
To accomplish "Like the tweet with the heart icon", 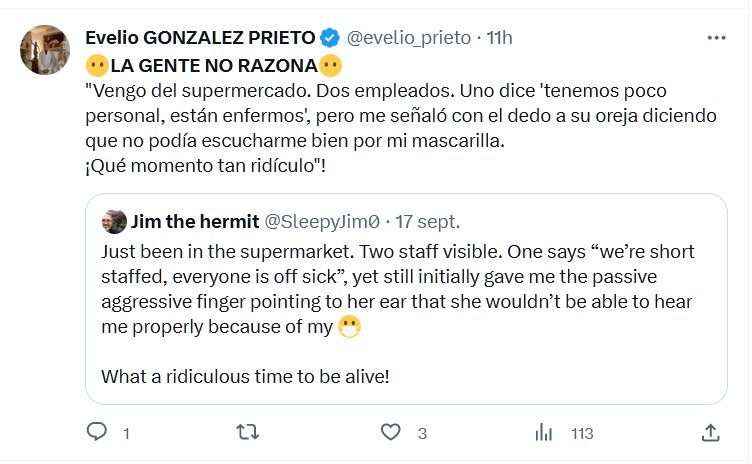I will click(391, 432).
